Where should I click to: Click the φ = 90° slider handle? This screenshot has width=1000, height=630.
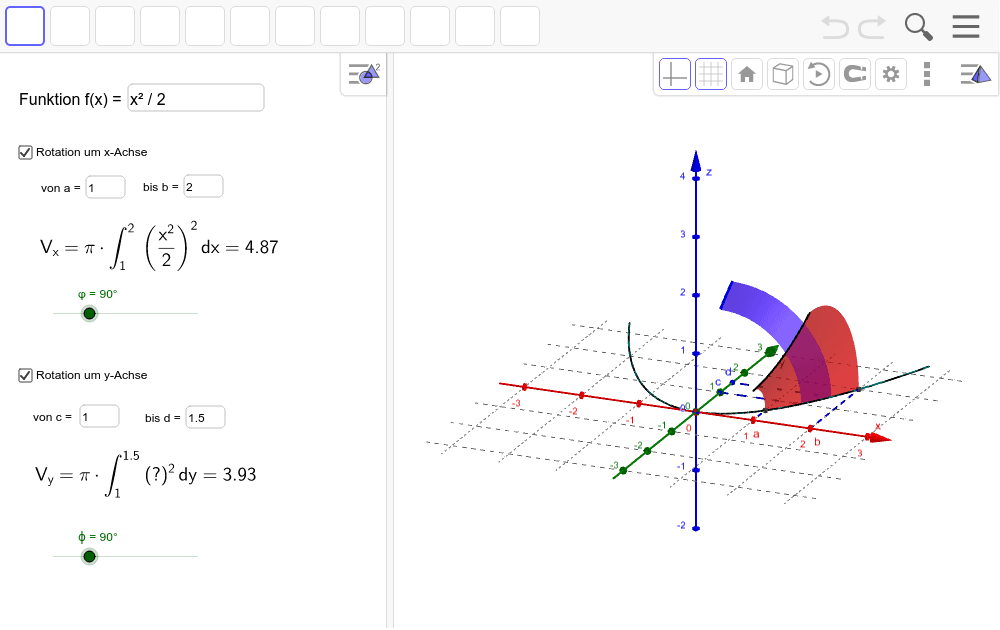(90, 314)
